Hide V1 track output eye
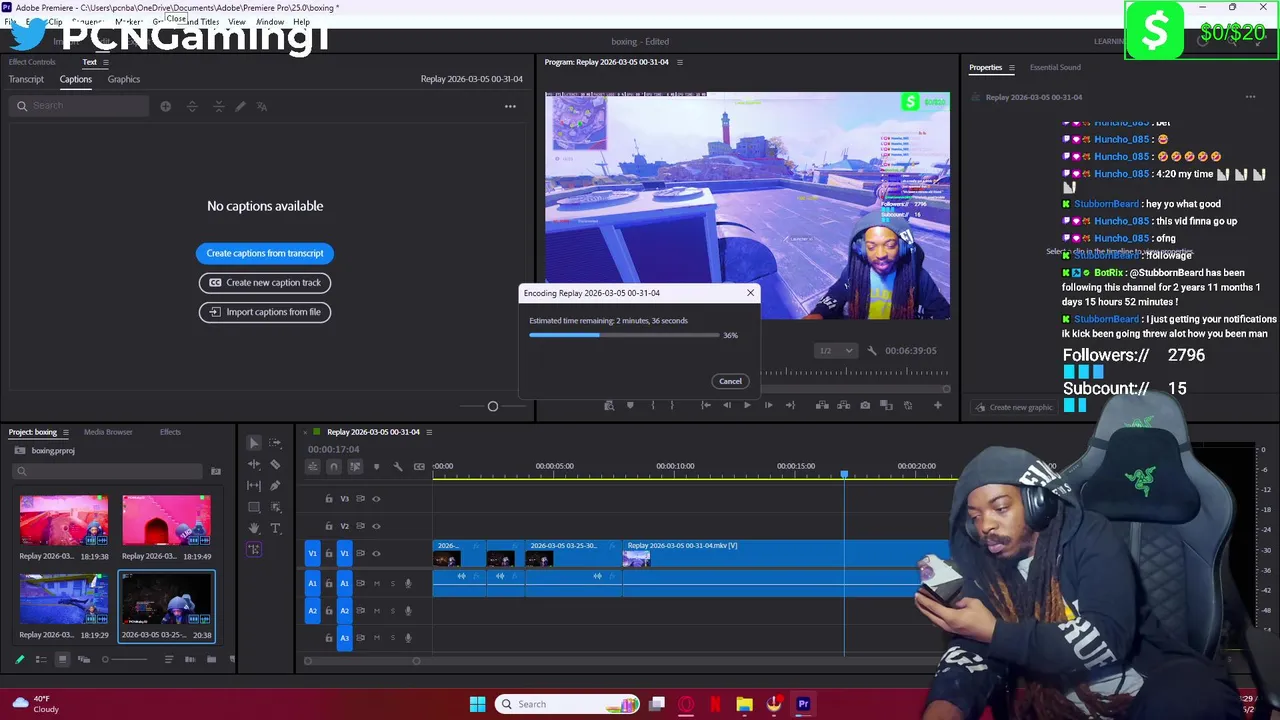1280x720 pixels. click(x=376, y=553)
